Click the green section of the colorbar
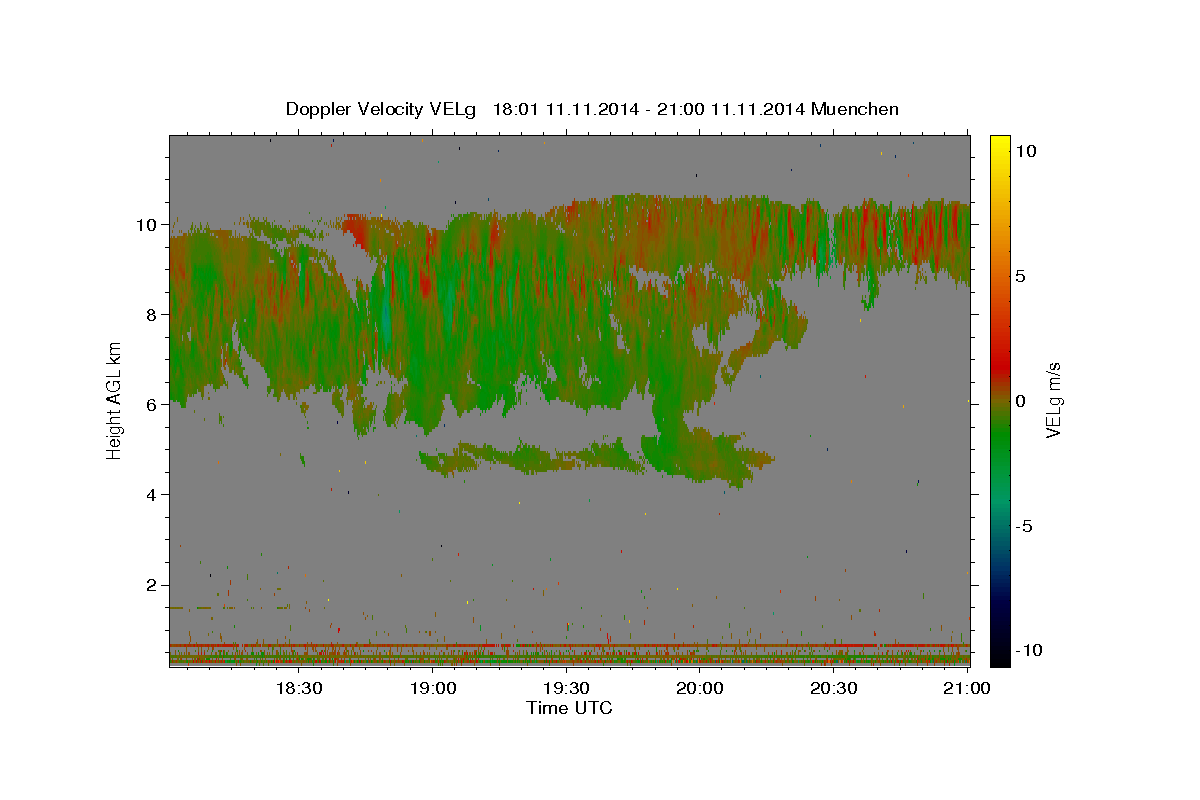The image size is (1200, 800). [x=999, y=440]
